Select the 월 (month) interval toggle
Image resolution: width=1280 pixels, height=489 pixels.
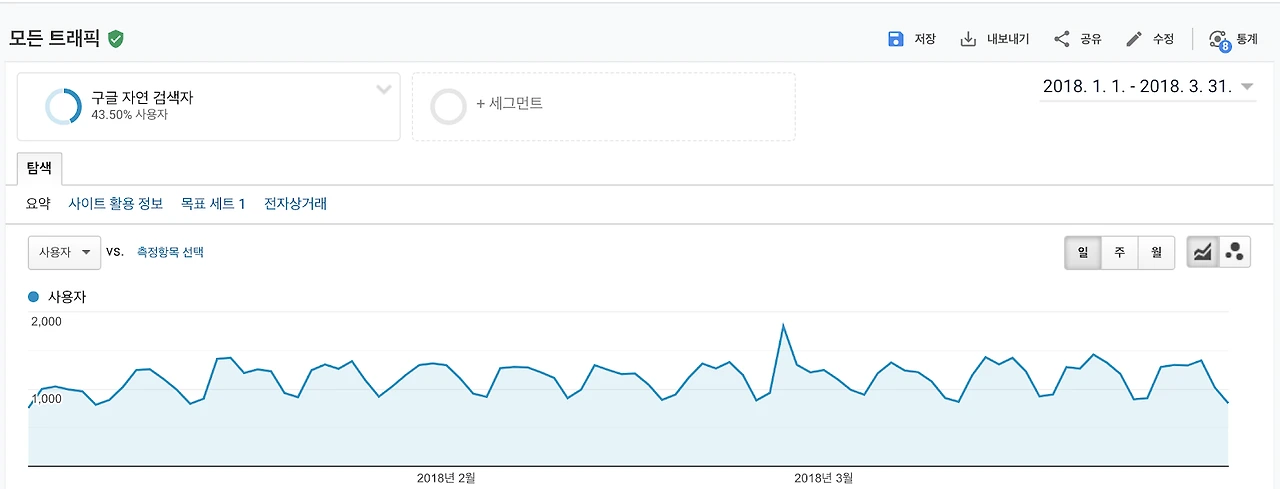(x=1156, y=253)
